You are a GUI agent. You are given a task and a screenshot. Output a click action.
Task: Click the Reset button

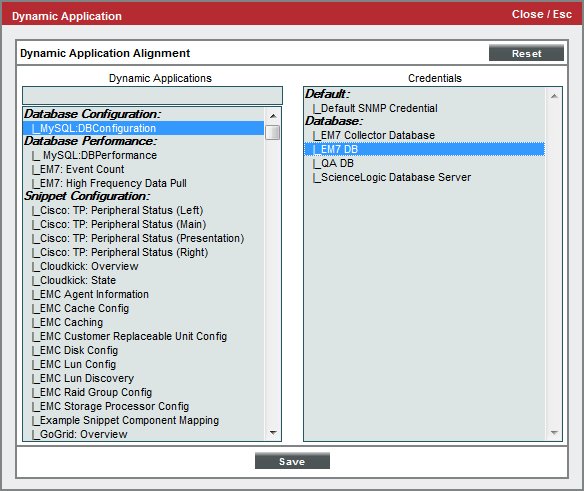(526, 53)
